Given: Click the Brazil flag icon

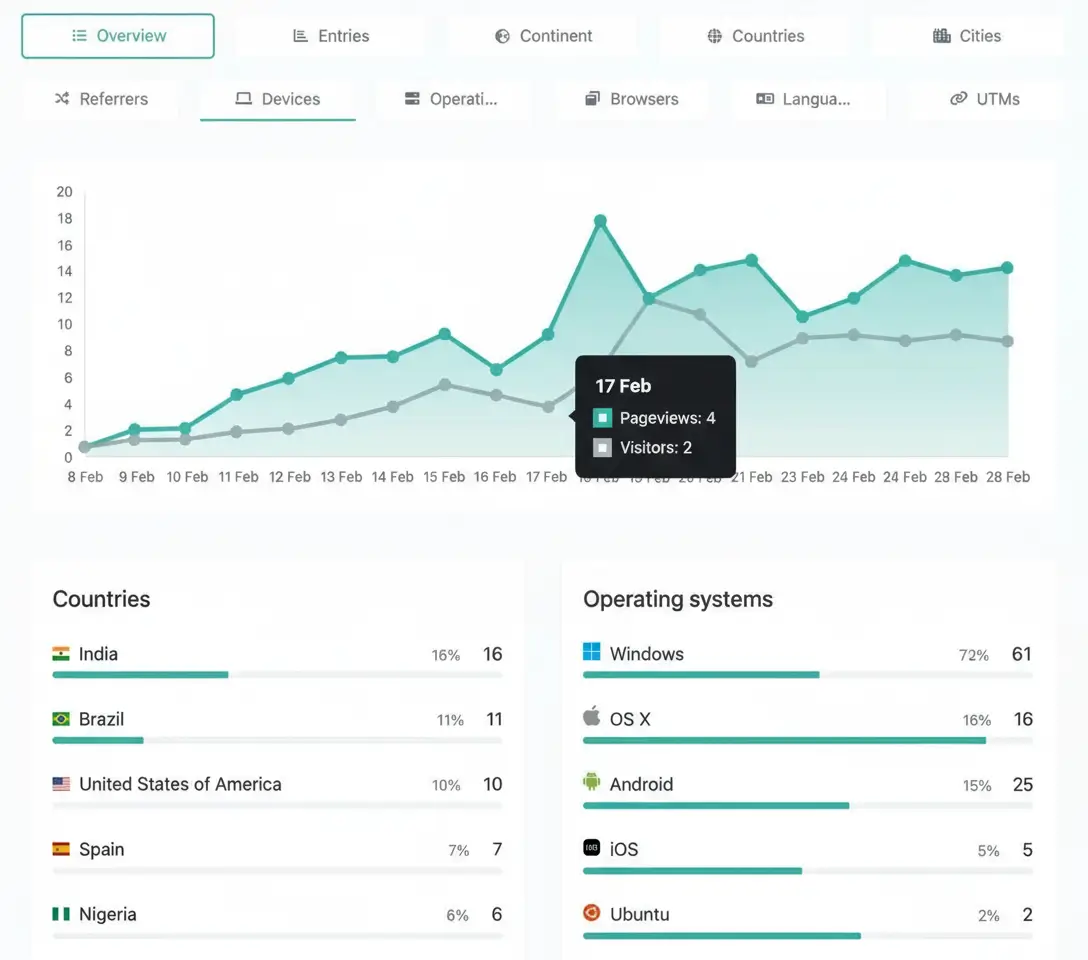Looking at the screenshot, I should (x=61, y=719).
